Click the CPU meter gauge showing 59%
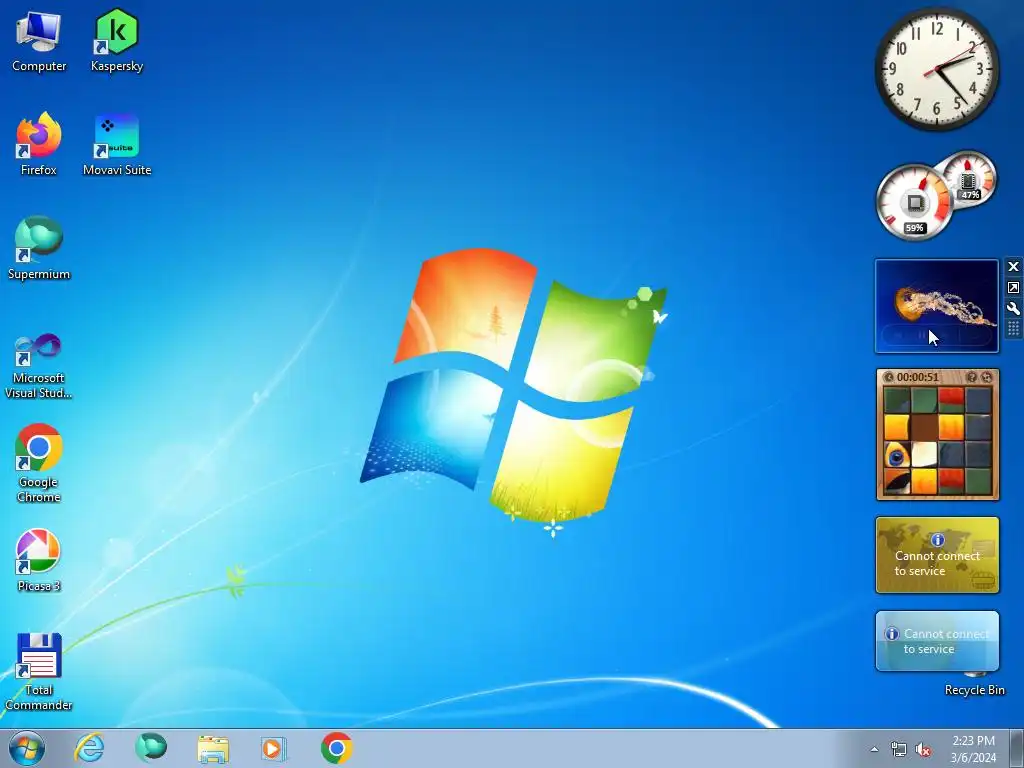Screen dimensions: 1024x768 (914, 202)
